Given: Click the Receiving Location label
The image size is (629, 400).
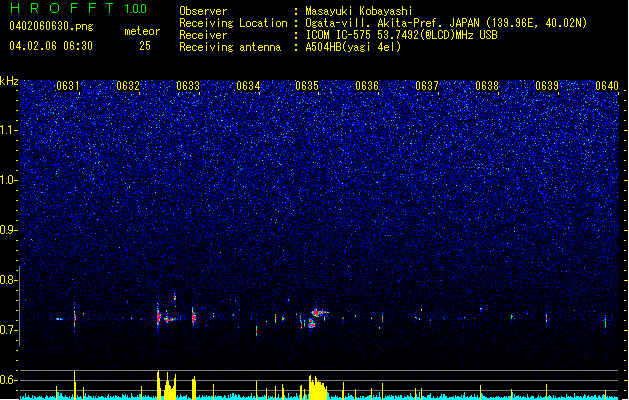Looking at the screenshot, I should click(233, 23).
